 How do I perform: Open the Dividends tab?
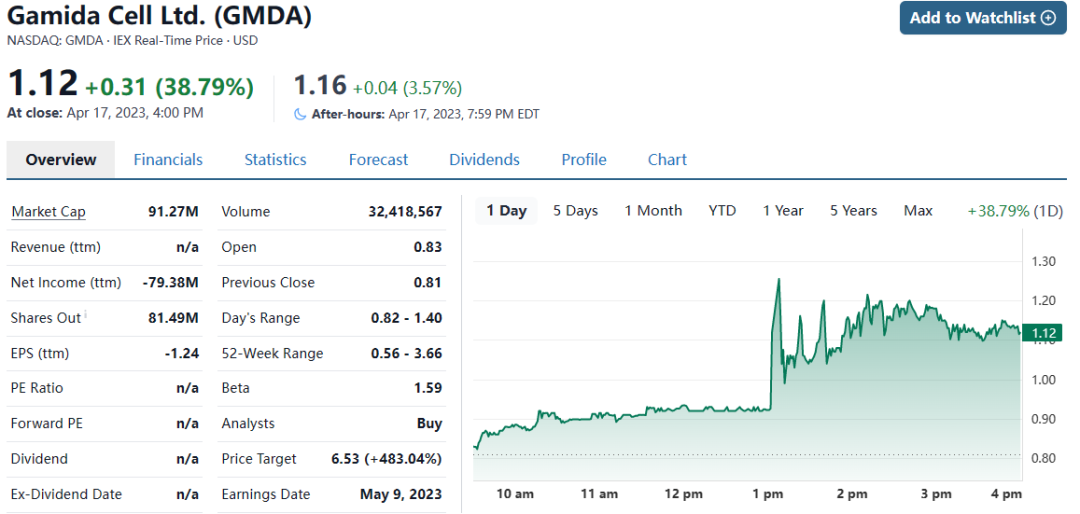pos(484,160)
